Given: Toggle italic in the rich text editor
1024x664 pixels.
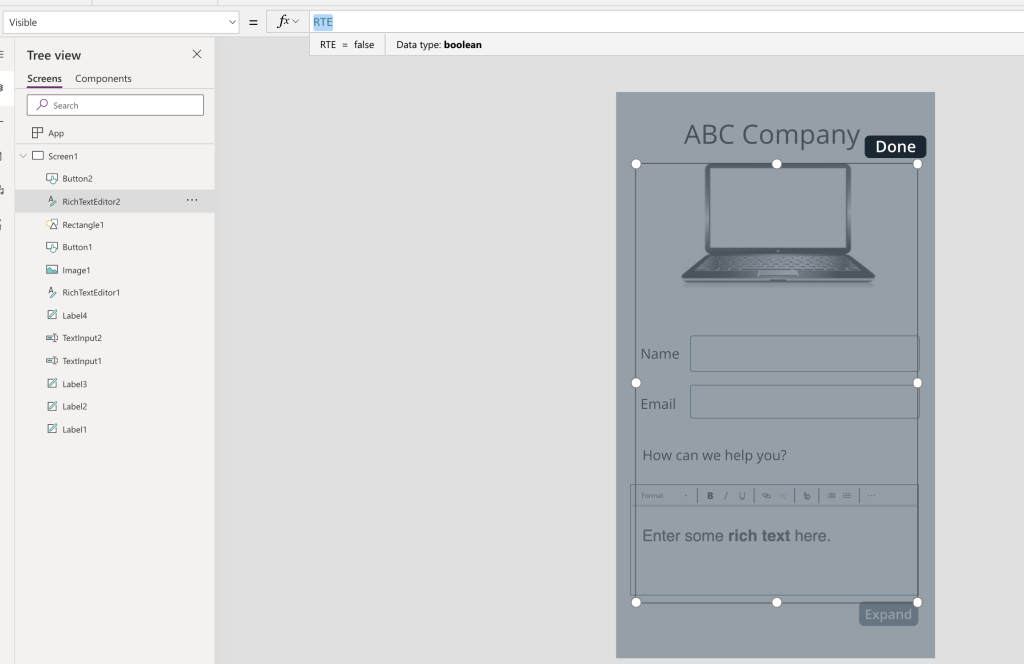Looking at the screenshot, I should point(726,496).
